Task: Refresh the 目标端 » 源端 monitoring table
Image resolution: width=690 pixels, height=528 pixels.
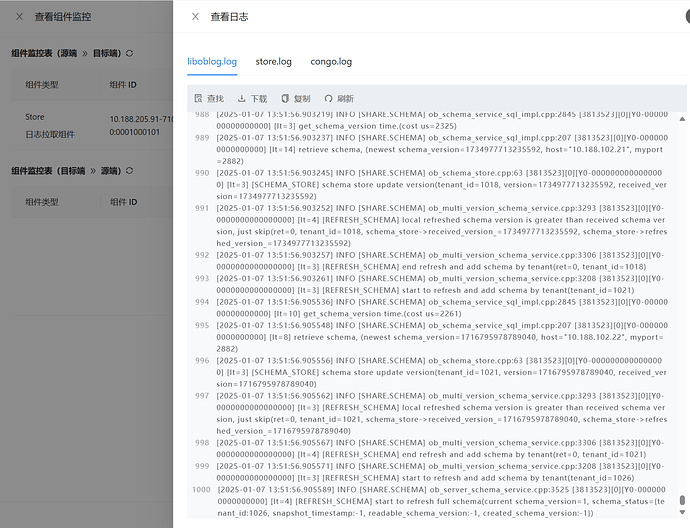Action: coord(129,171)
